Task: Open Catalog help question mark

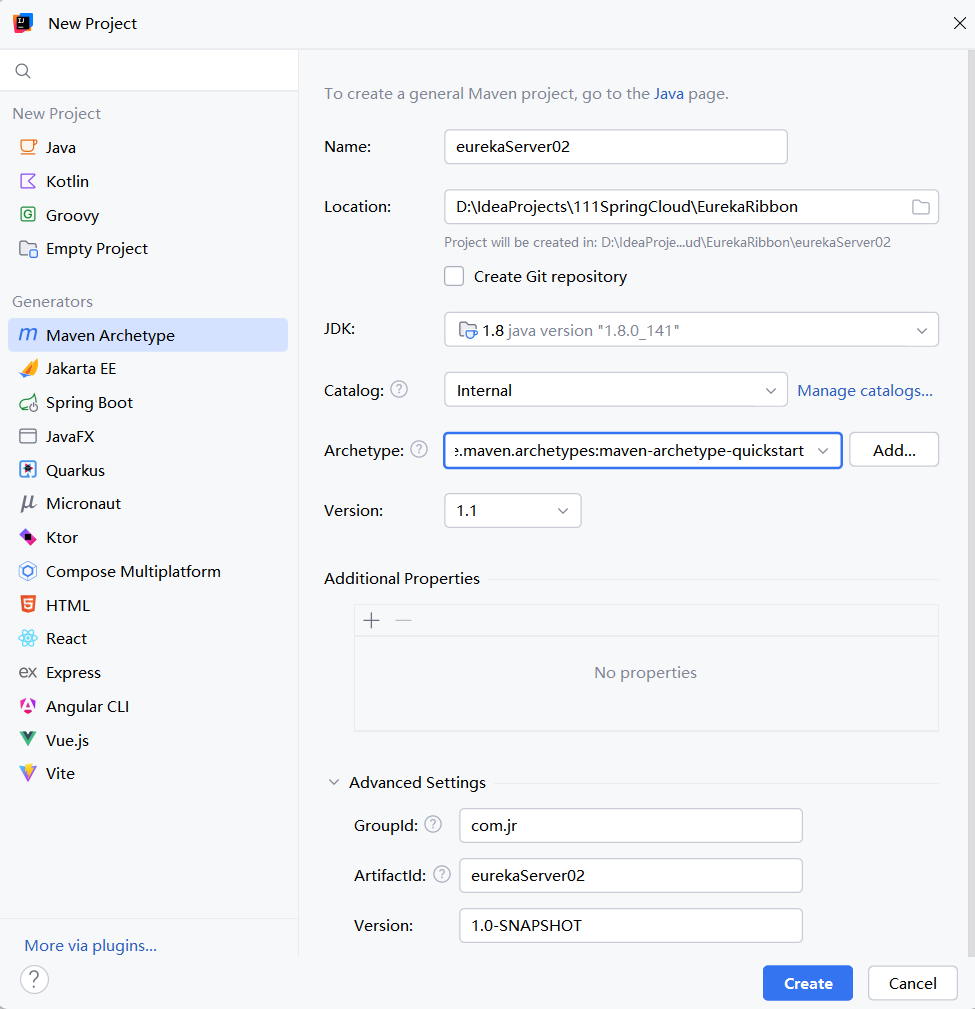Action: (x=399, y=389)
